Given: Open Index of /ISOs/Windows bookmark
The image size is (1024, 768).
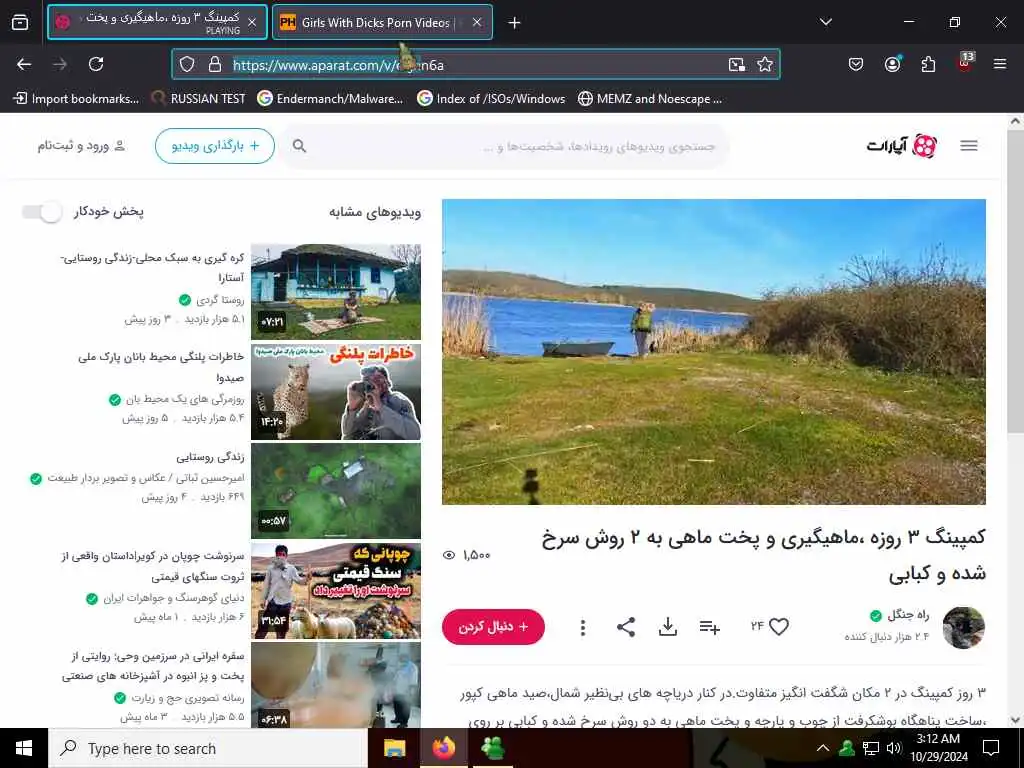Looking at the screenshot, I should pos(491,99).
